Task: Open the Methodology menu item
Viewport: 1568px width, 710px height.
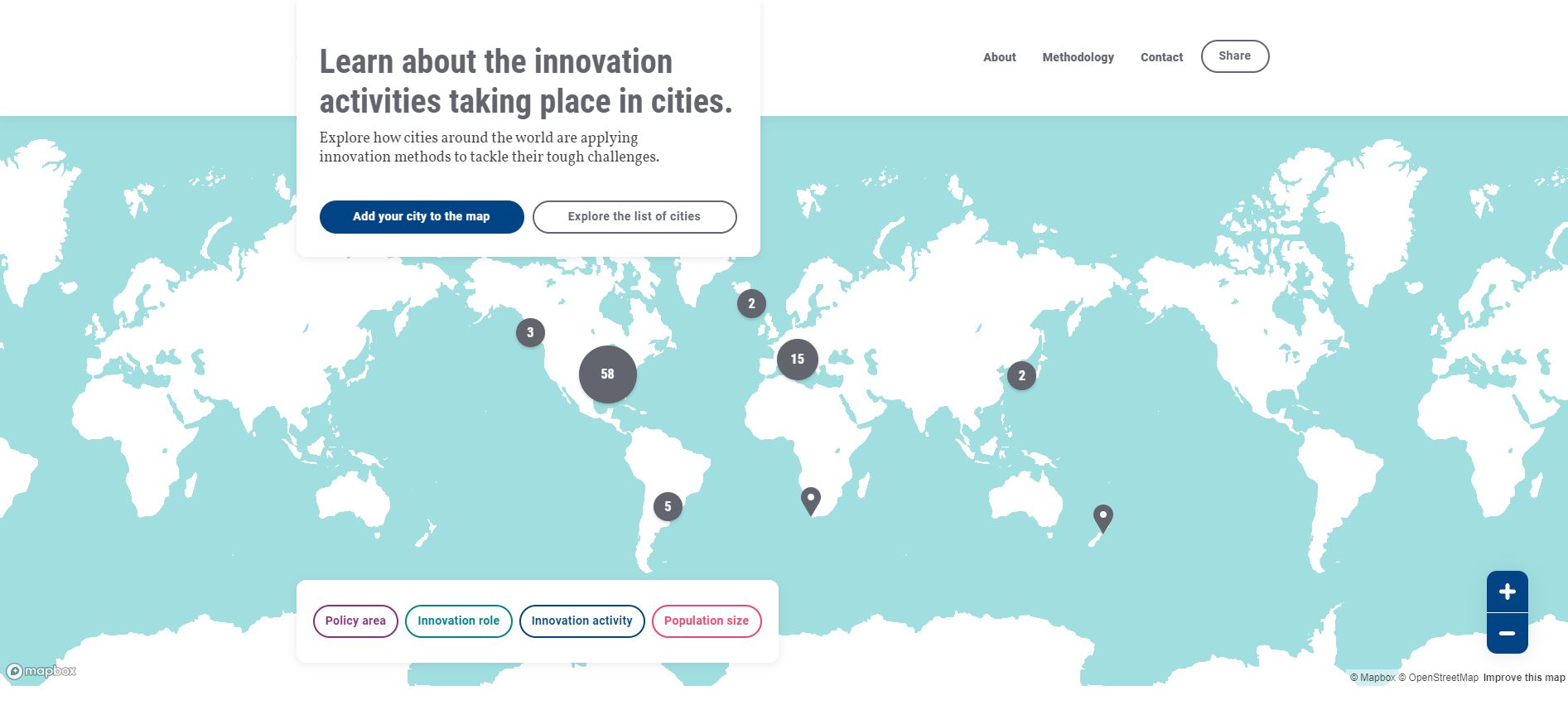Action: [x=1078, y=57]
